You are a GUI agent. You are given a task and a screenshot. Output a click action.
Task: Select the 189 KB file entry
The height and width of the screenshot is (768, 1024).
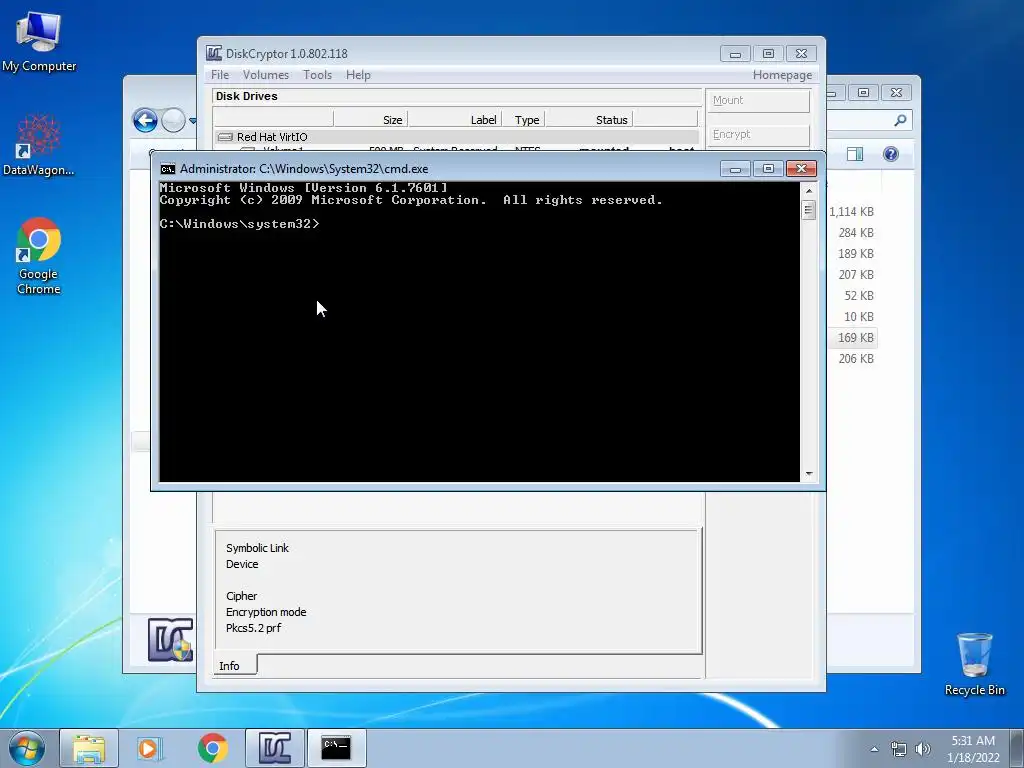click(x=856, y=253)
